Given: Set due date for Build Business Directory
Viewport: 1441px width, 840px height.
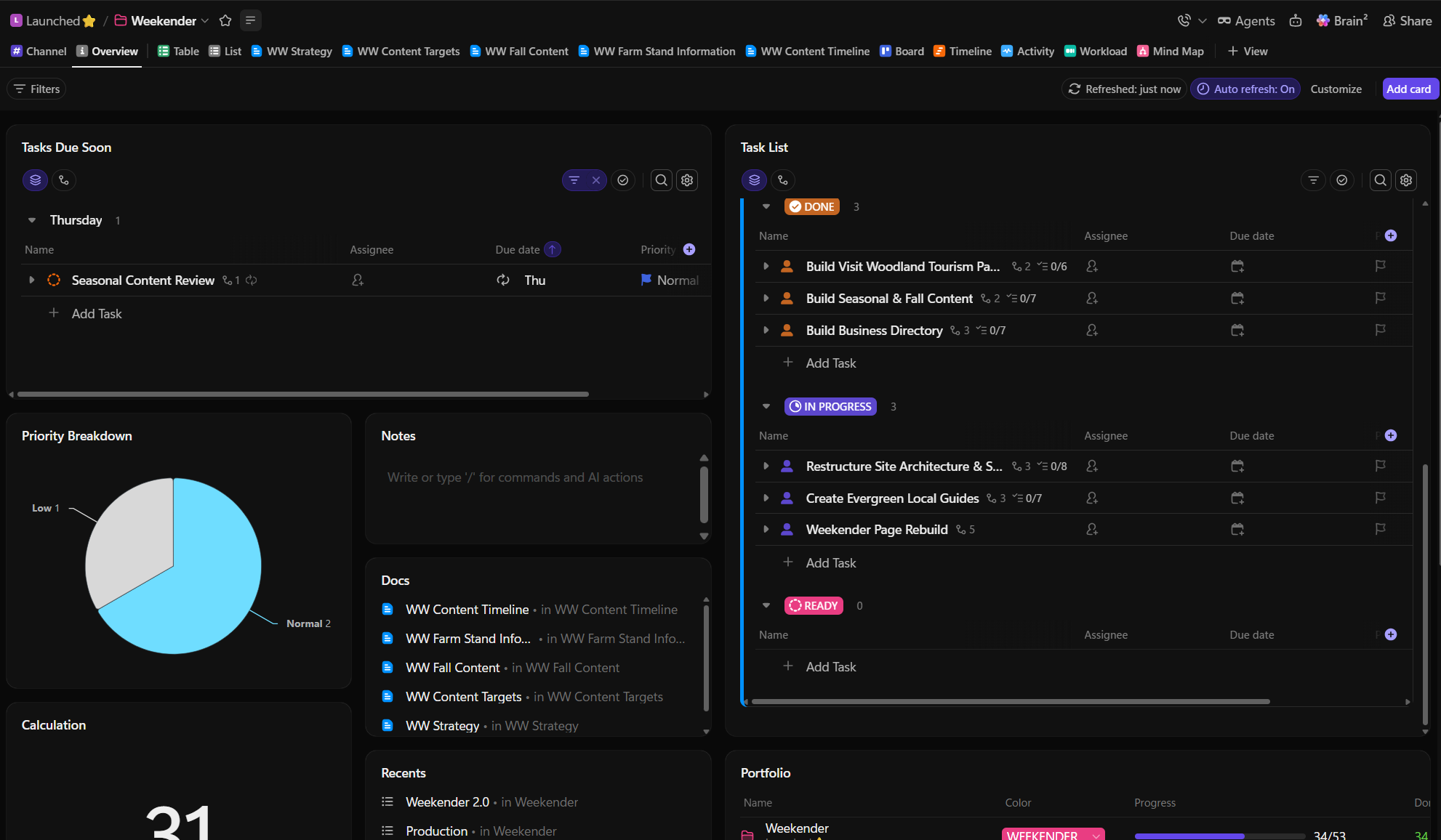Looking at the screenshot, I should coord(1237,331).
